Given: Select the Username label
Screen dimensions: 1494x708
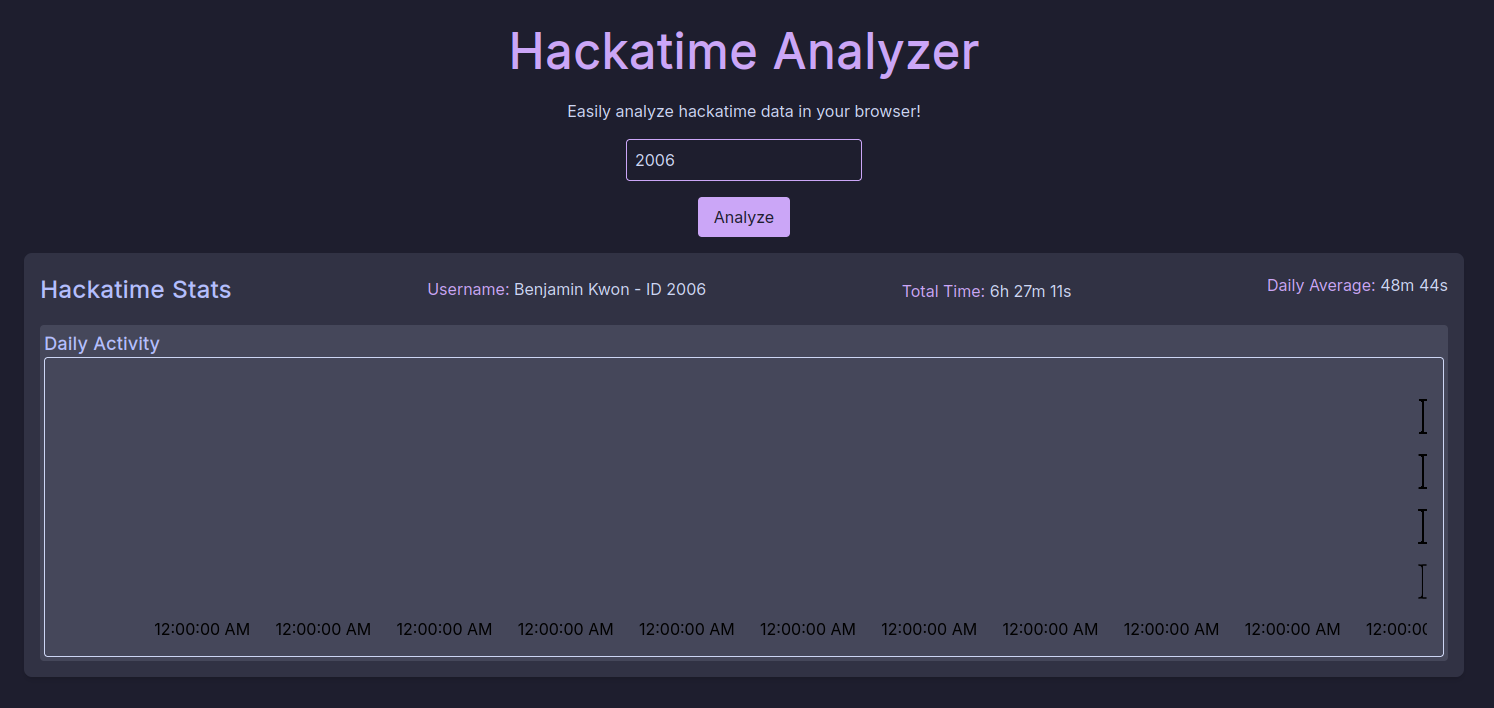Looking at the screenshot, I should tap(468, 289).
